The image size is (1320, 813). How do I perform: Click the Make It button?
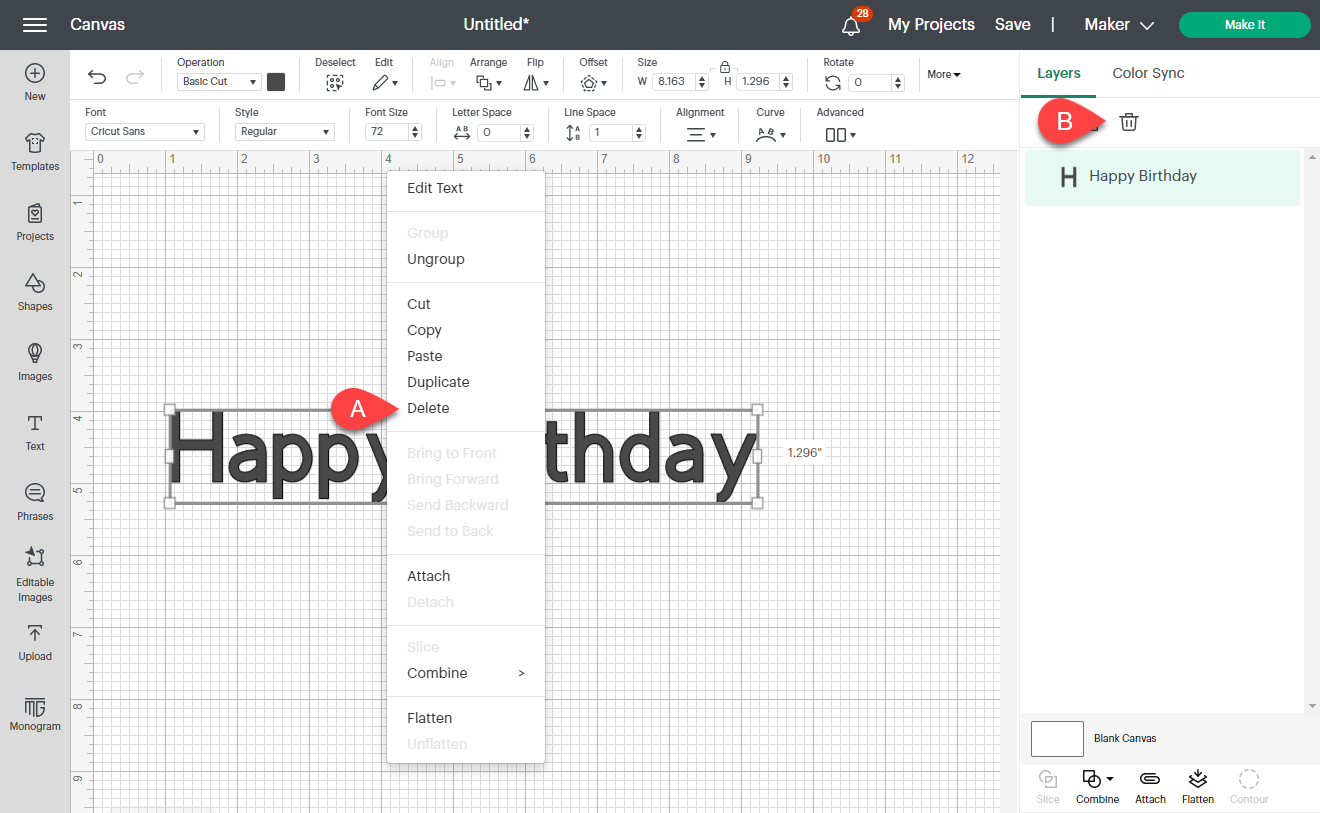tap(1244, 24)
